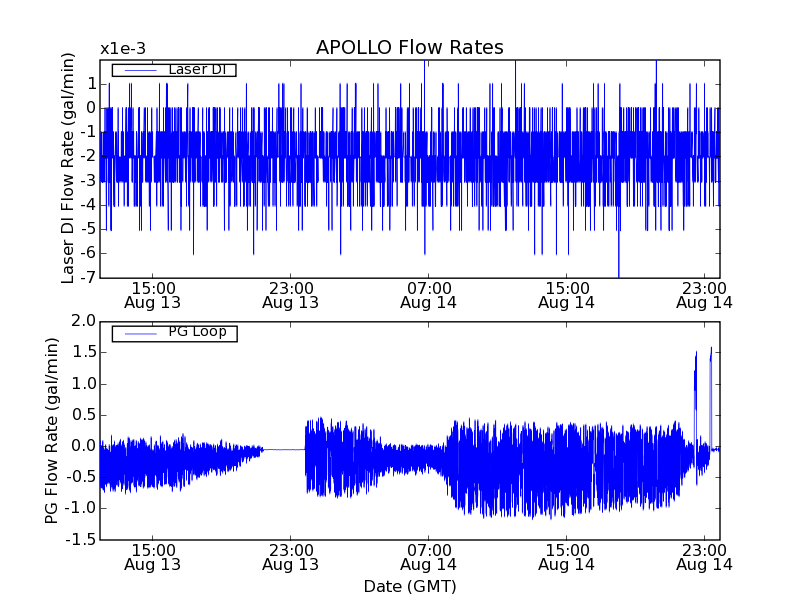
Task: Click the Laser DI downward spike reaching -7
Action: coord(618,270)
